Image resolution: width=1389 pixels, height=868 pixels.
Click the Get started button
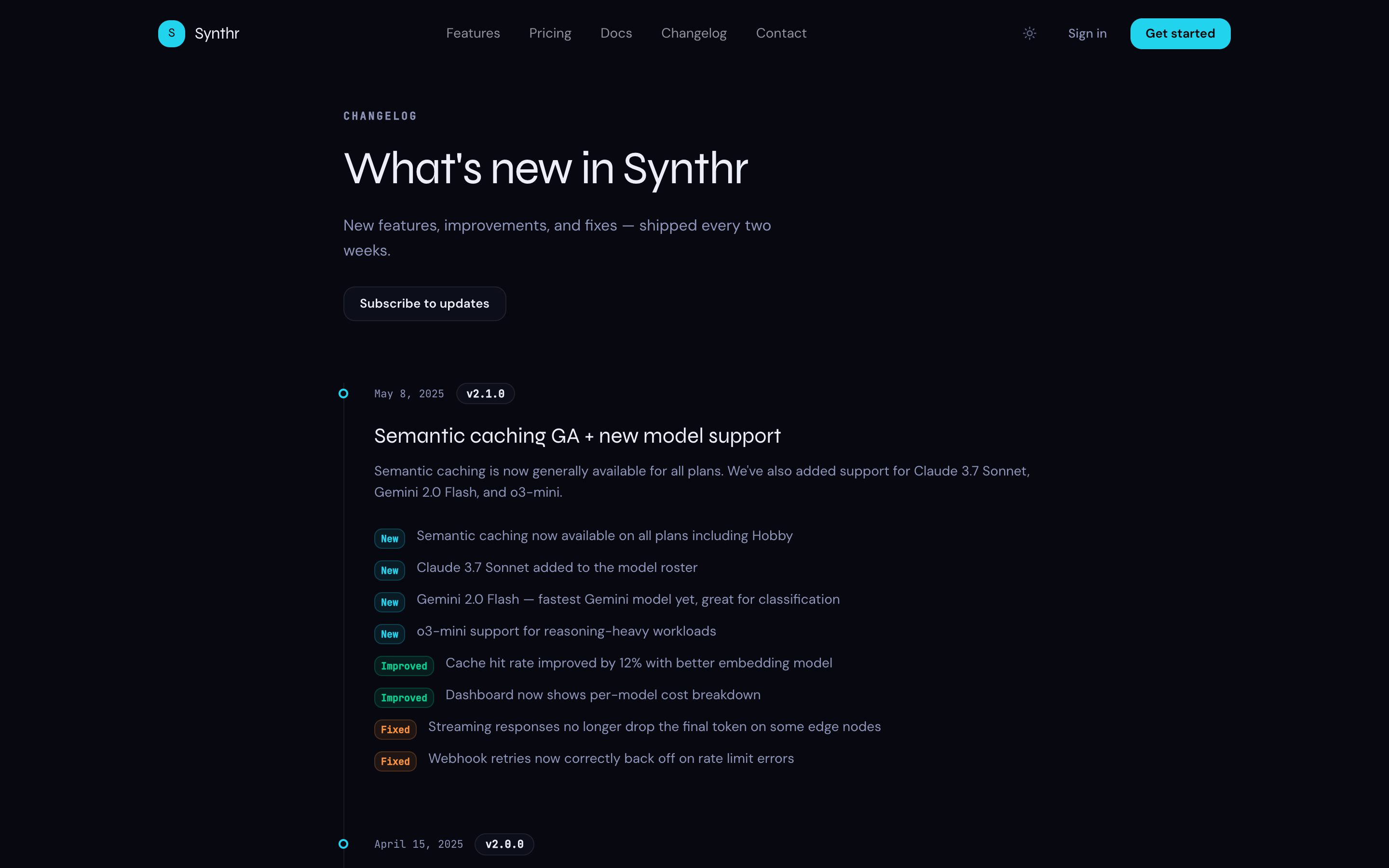pyautogui.click(x=1180, y=33)
